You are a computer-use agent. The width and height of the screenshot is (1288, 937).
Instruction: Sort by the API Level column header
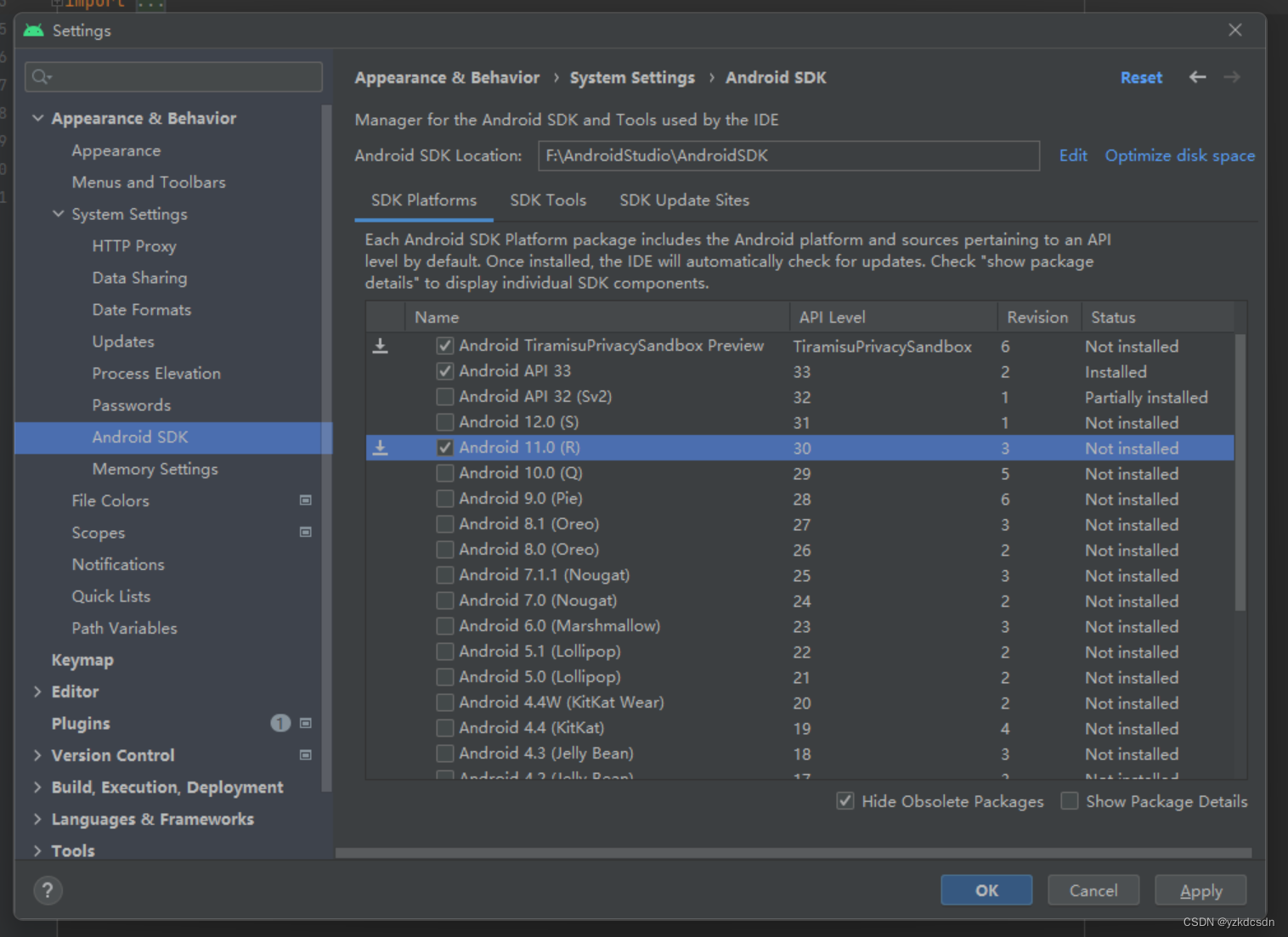[x=893, y=317]
